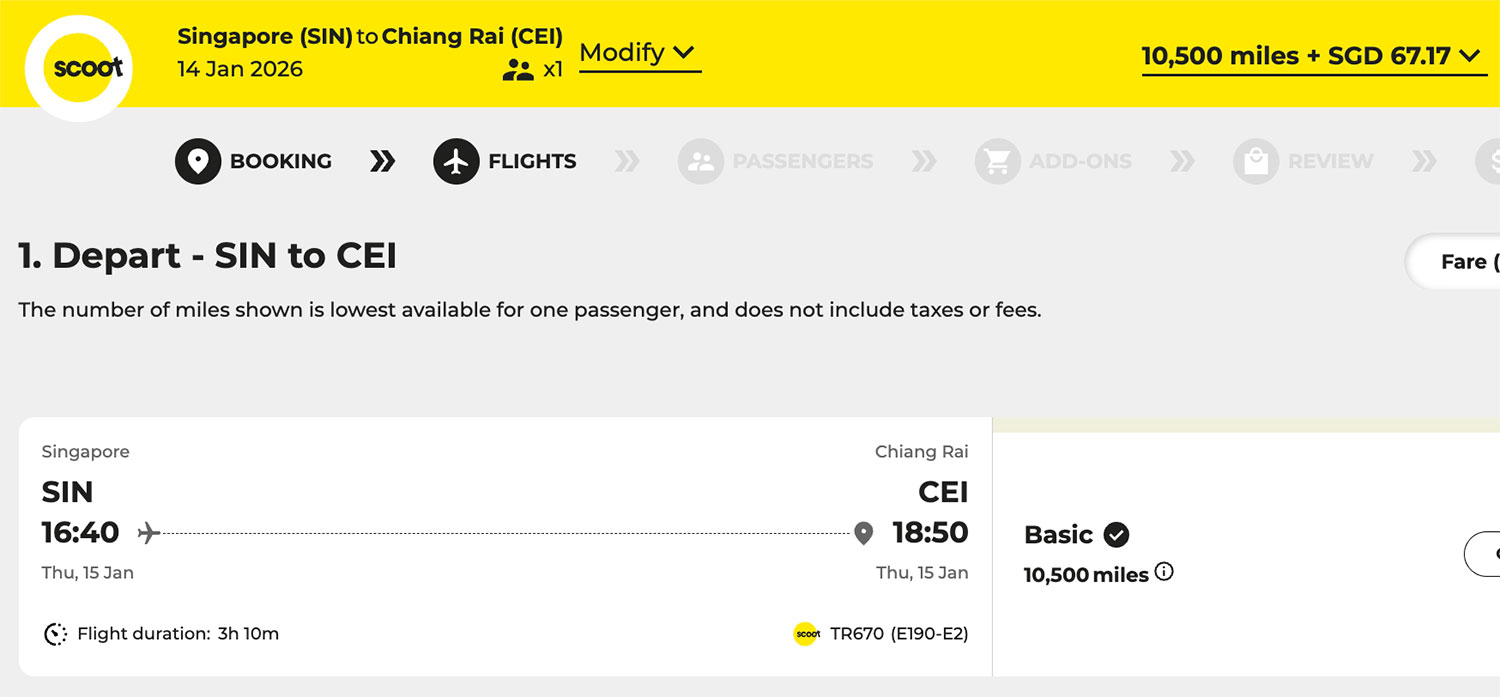Go to the ADD-ONS step
Image resolution: width=1500 pixels, height=697 pixels.
pos(1080,161)
